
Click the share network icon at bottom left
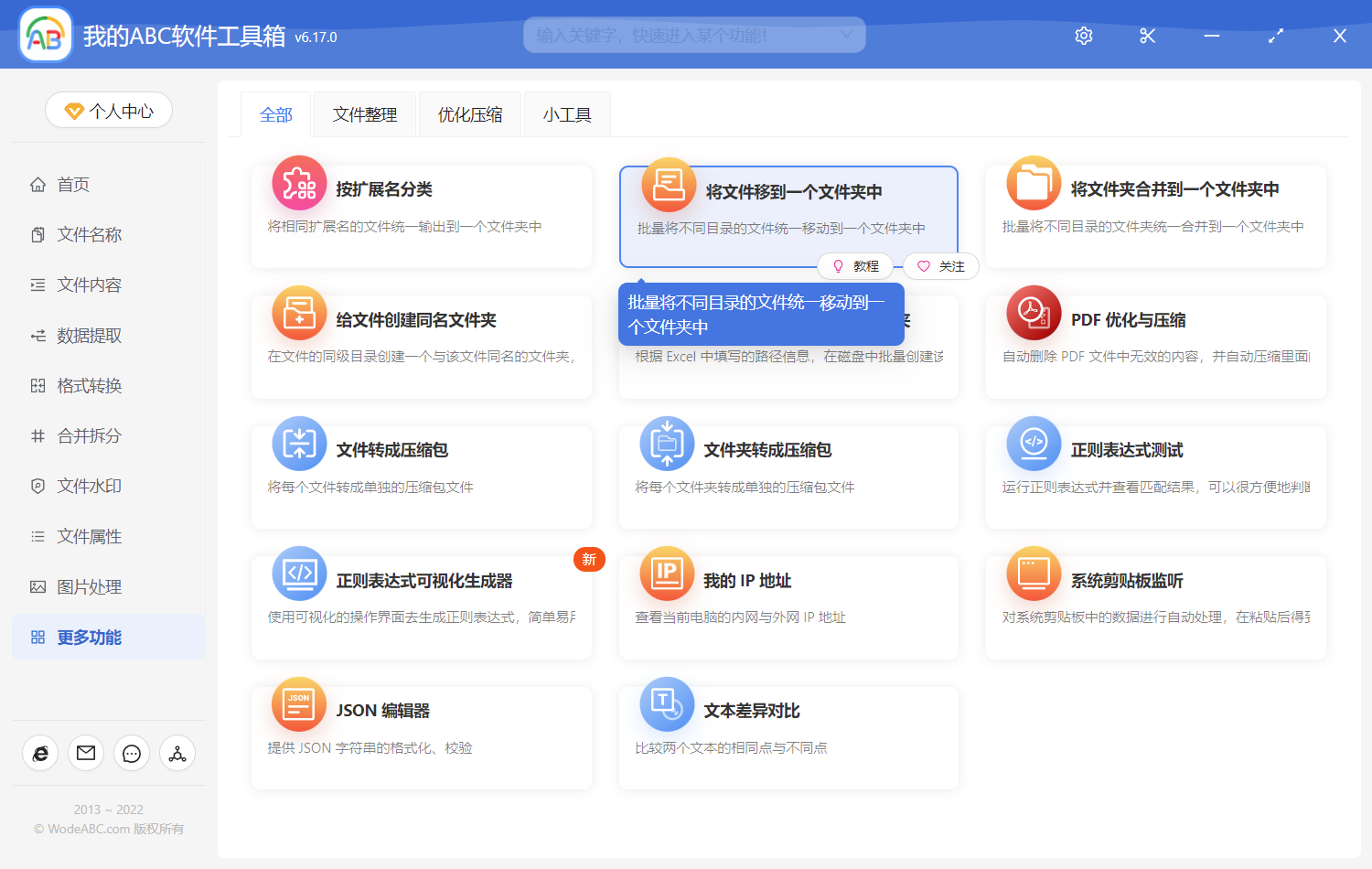coord(177,753)
